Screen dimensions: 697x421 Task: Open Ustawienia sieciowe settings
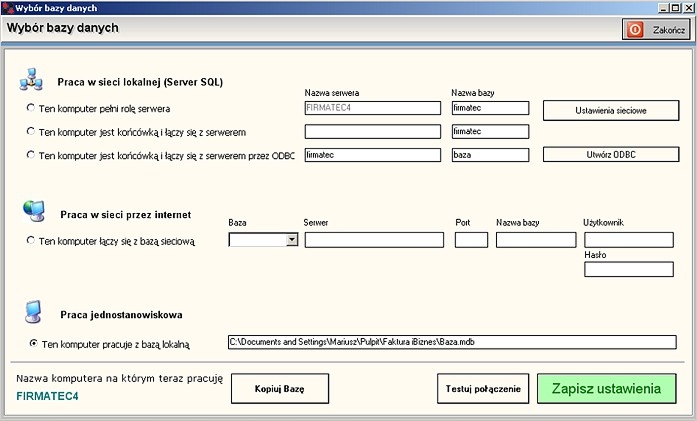pyautogui.click(x=611, y=108)
